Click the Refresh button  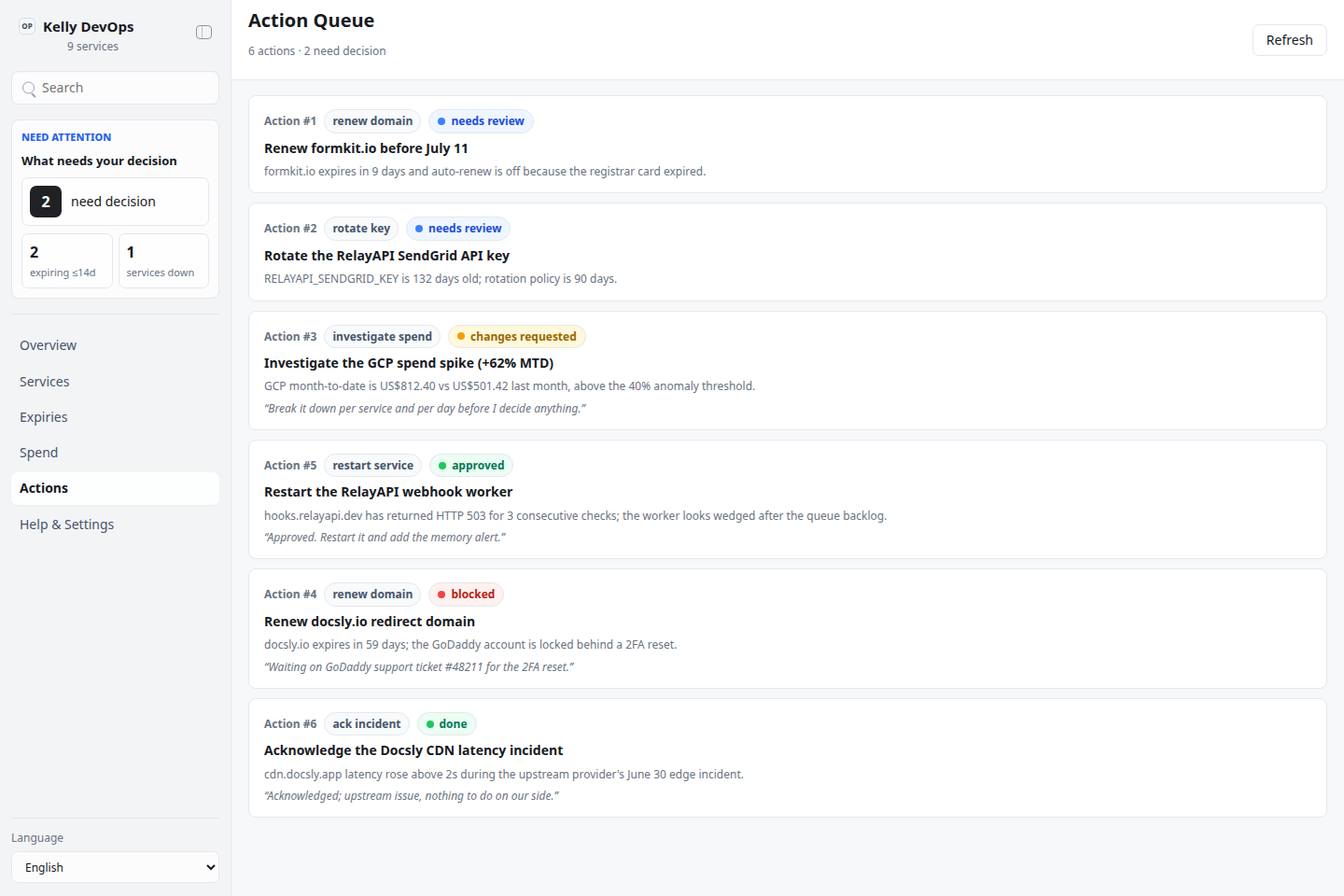pyautogui.click(x=1289, y=40)
